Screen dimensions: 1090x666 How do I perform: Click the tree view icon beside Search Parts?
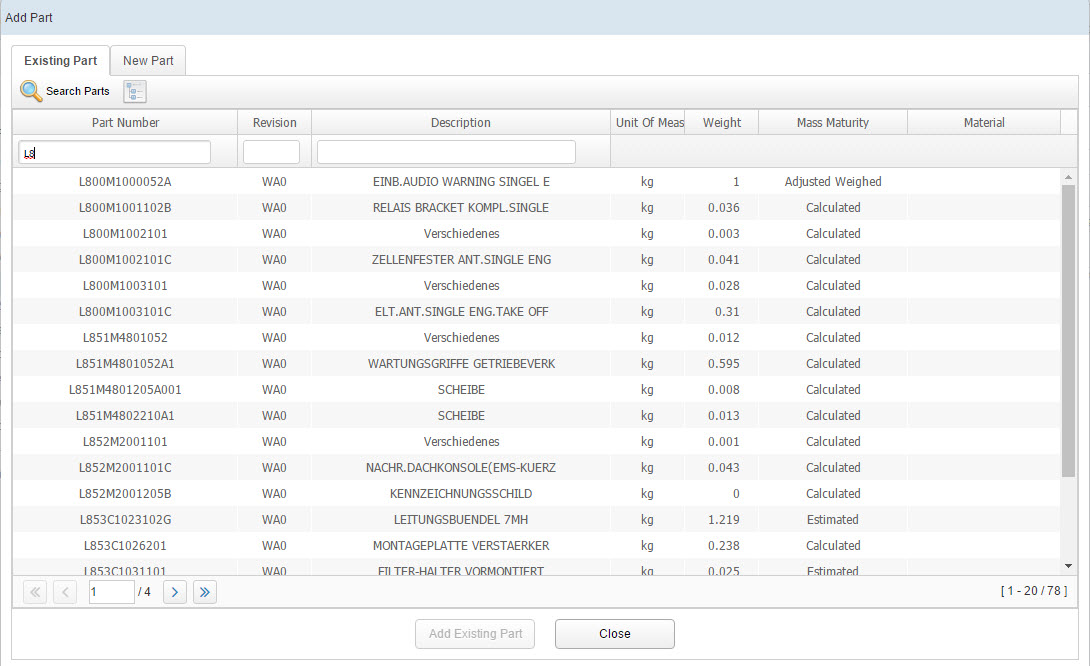pos(135,92)
